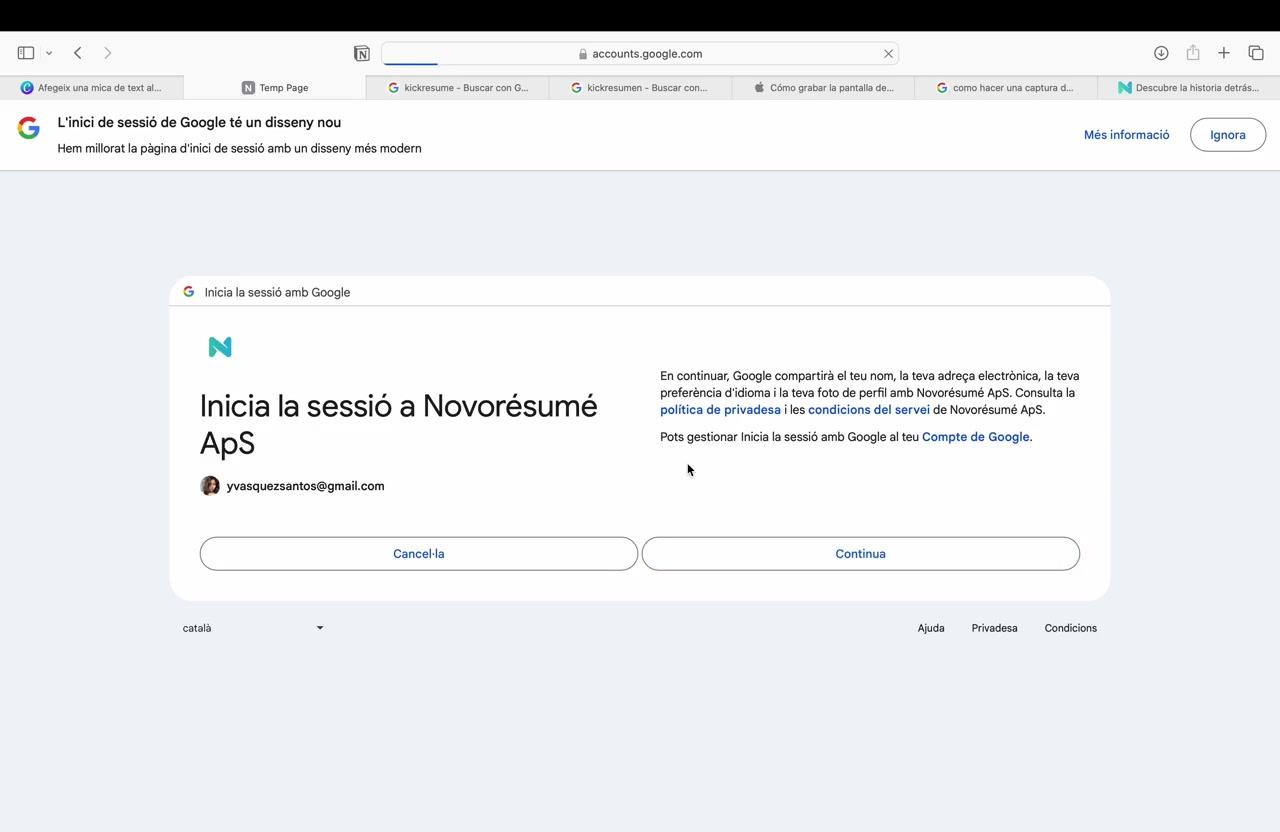The image size is (1280, 832).
Task: Focus the accounts.google.com address bar
Action: 640,54
